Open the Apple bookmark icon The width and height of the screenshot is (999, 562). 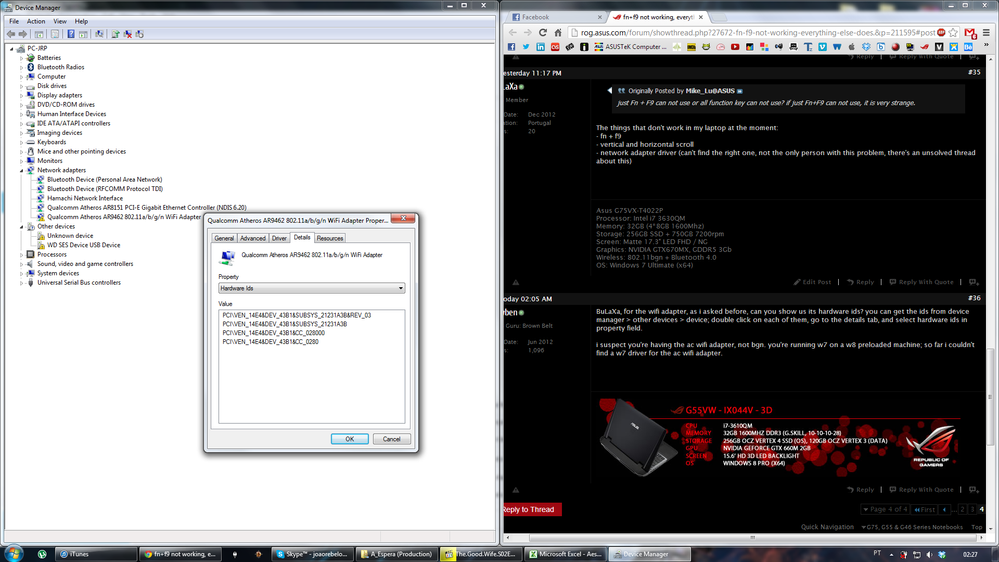point(851,47)
